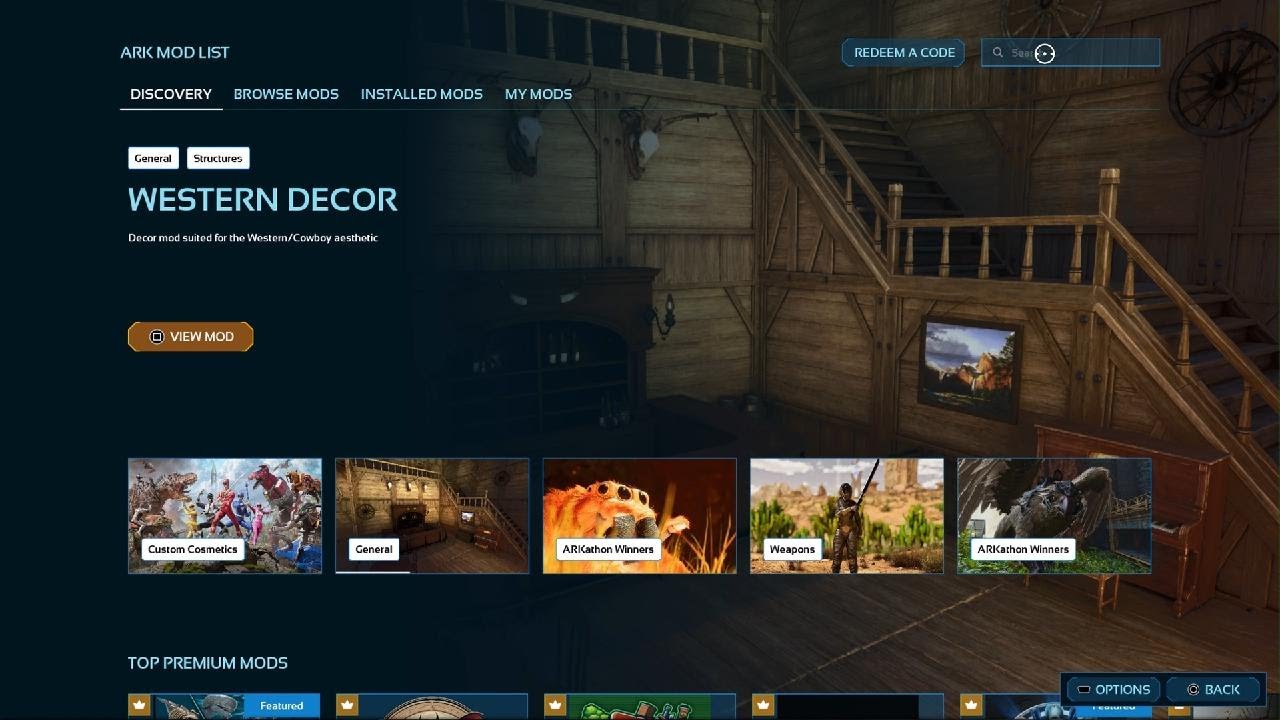Click the Ark Mod List heading

click(x=175, y=52)
